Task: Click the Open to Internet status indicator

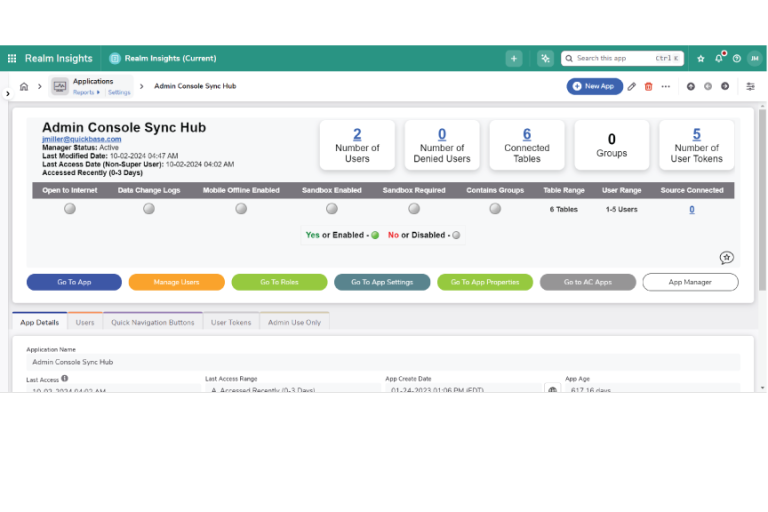Action: click(69, 209)
